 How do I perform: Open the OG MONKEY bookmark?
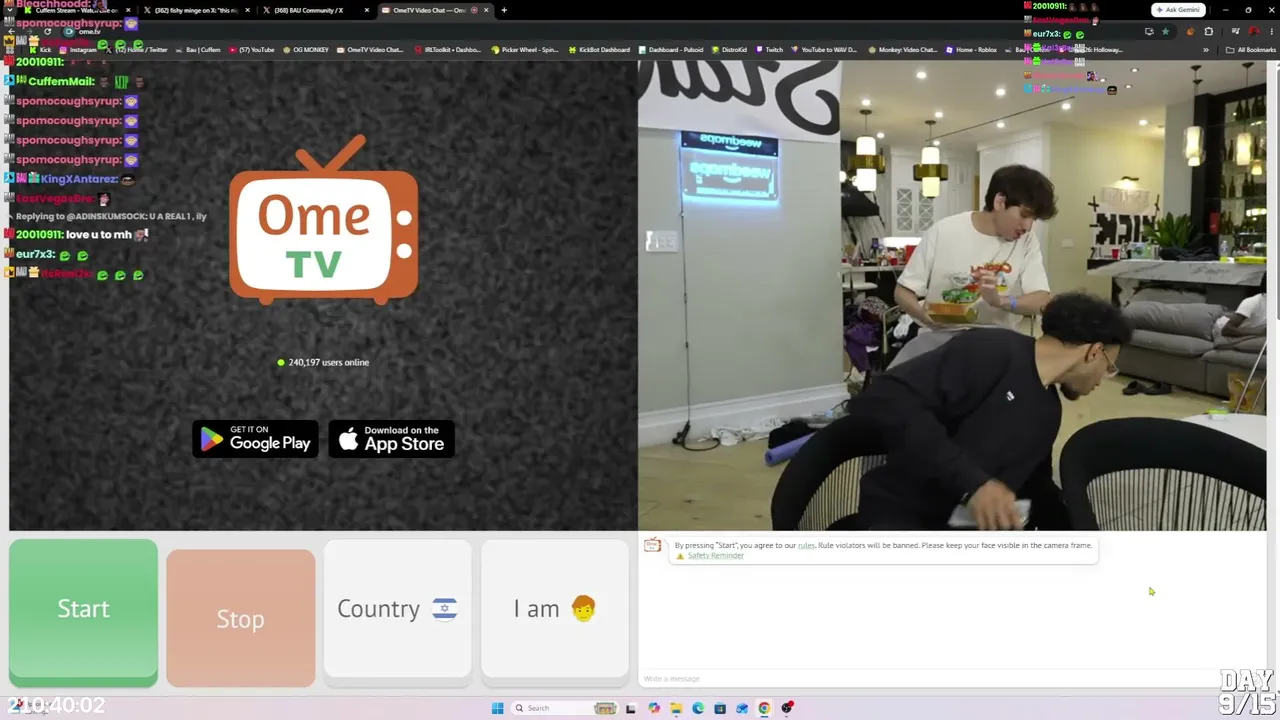pos(306,50)
